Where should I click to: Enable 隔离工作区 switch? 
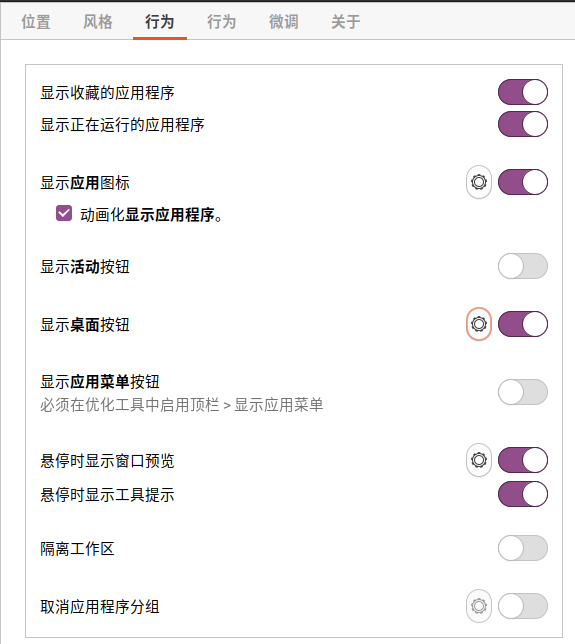point(523,548)
